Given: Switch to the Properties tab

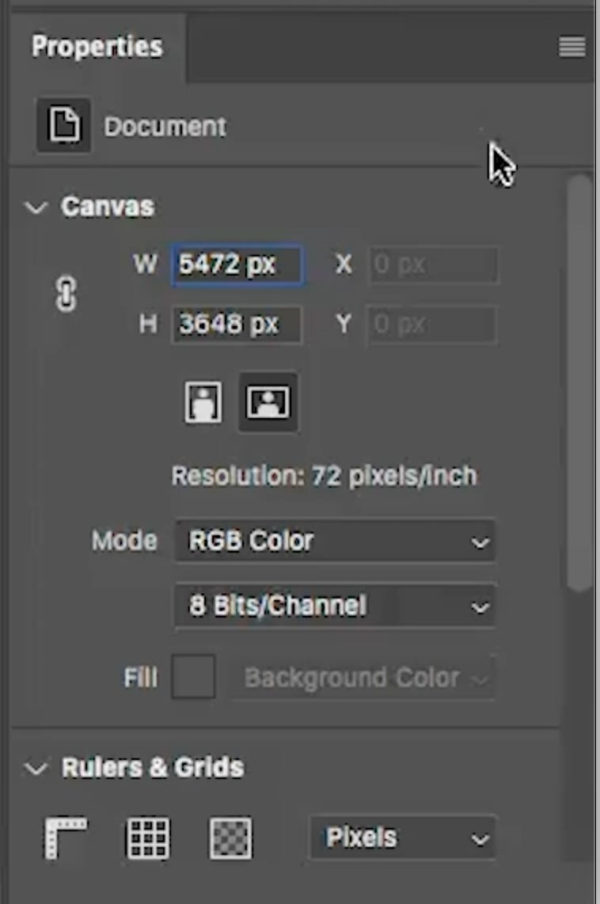Looking at the screenshot, I should click(96, 46).
